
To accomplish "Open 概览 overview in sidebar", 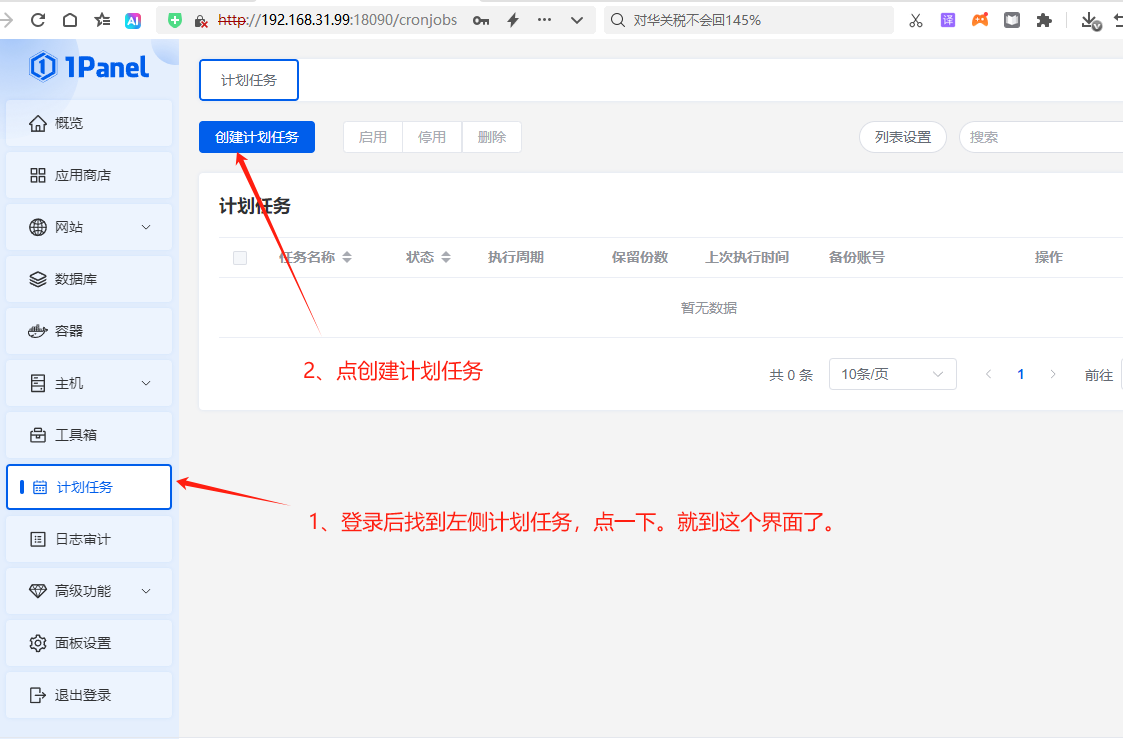I will point(89,123).
